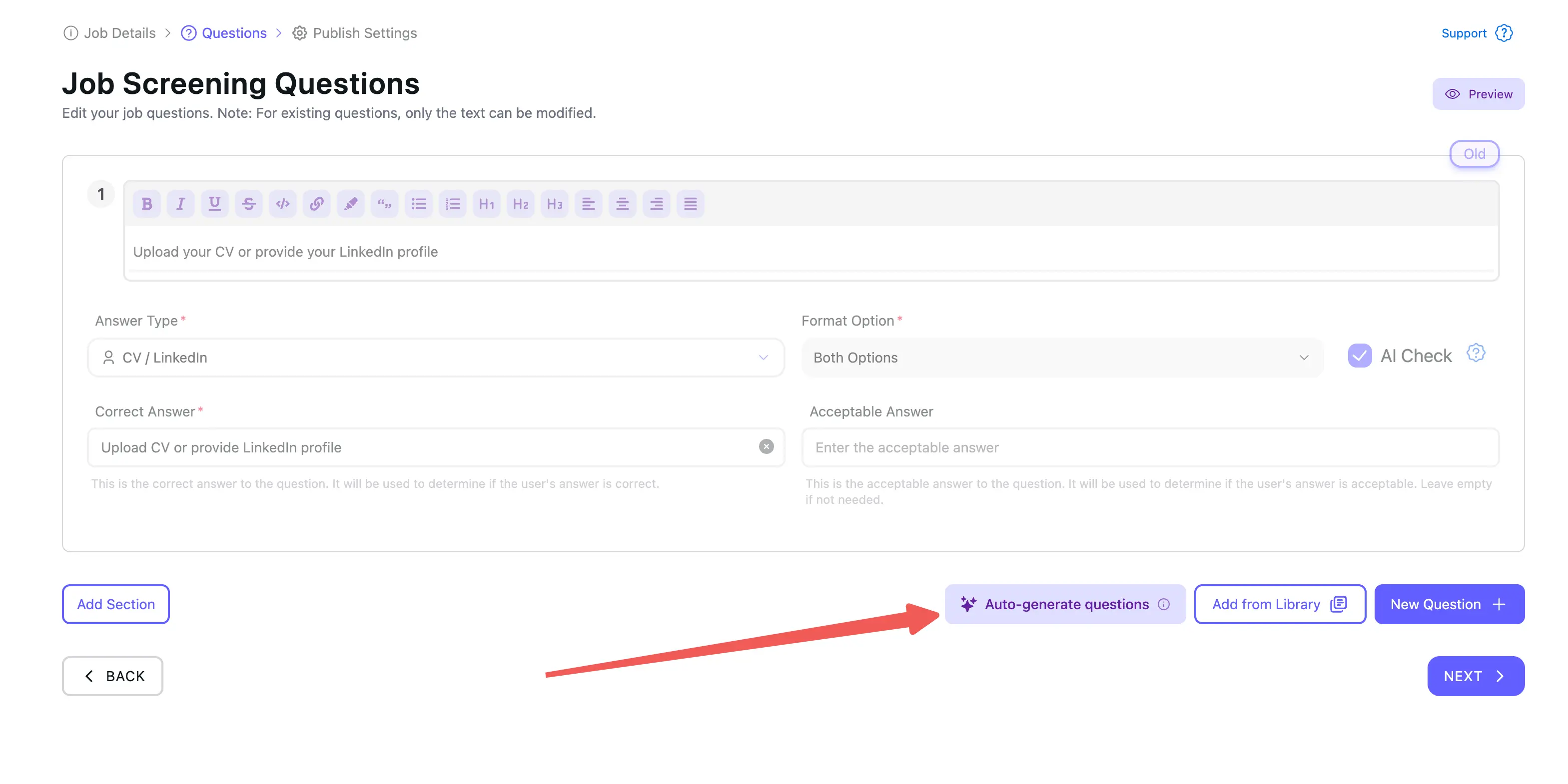Center-align the question text
1568x784 pixels.
[622, 204]
